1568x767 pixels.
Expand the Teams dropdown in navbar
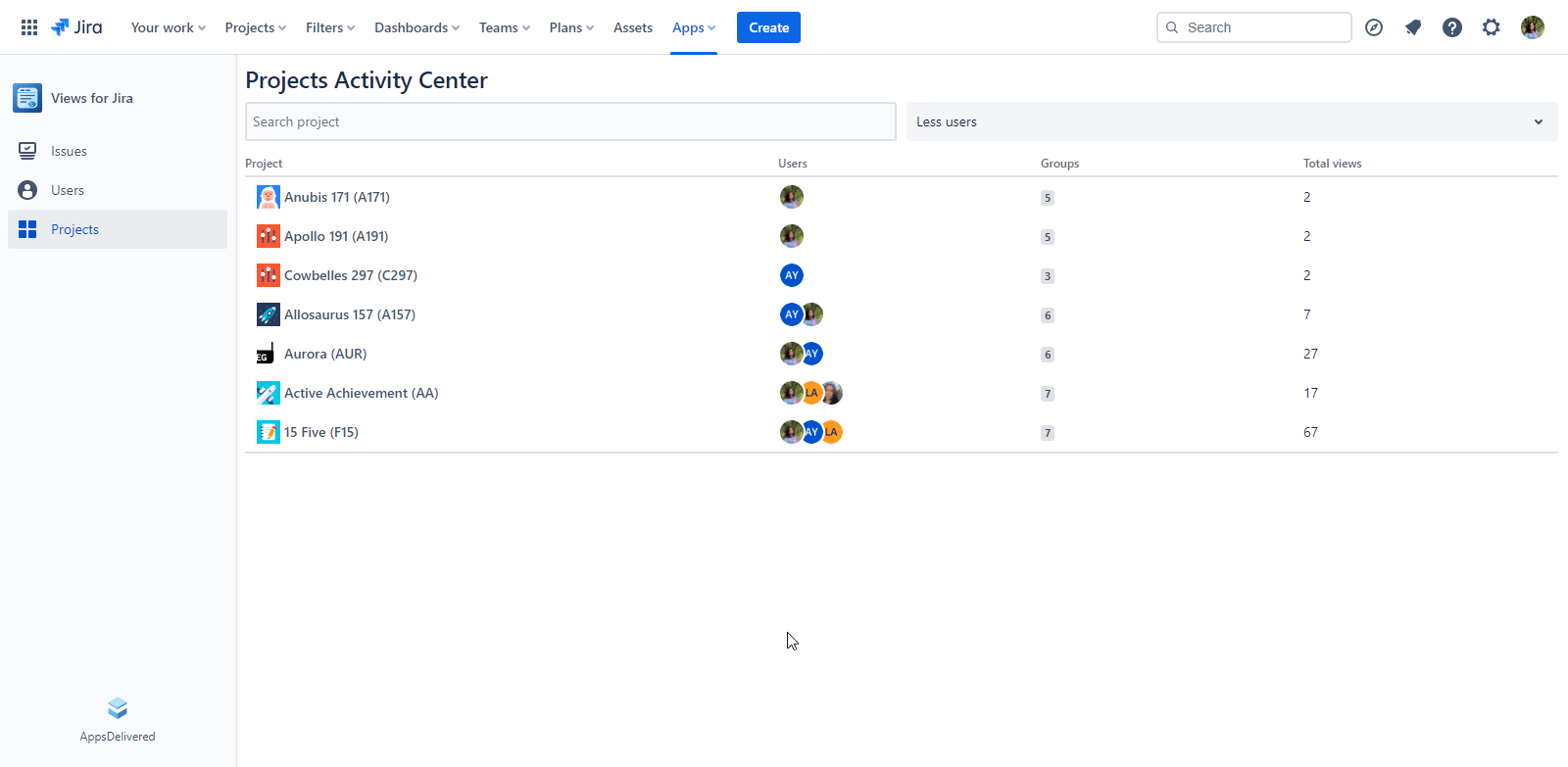[x=504, y=27]
